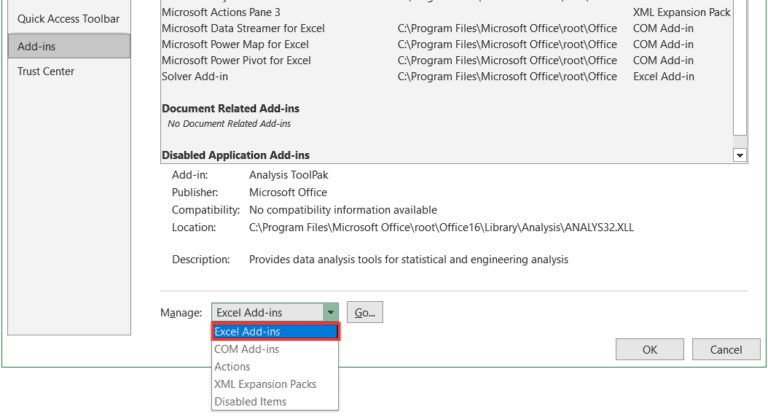
Task: Select Microsoft Power Map for Excel row
Action: 447,44
